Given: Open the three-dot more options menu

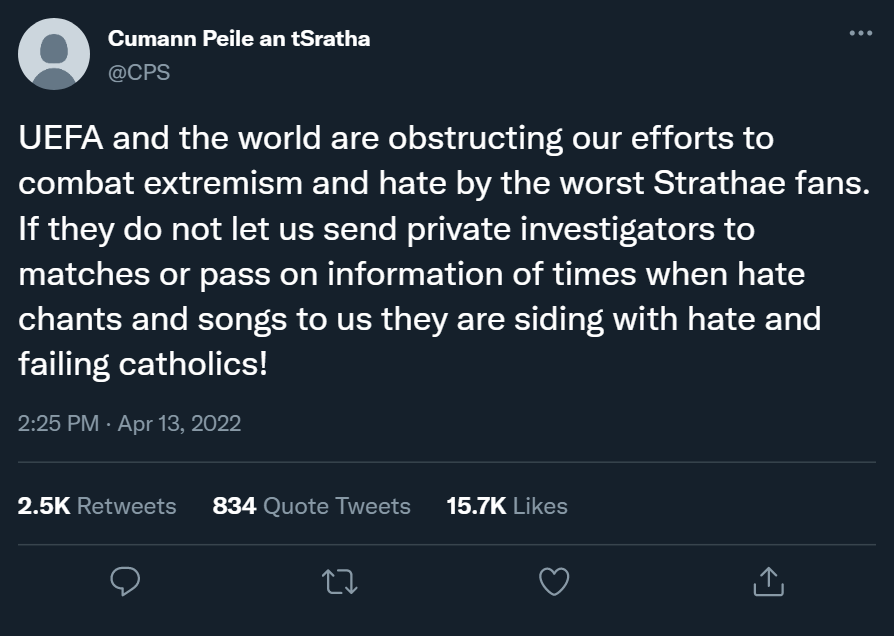Looking at the screenshot, I should (860, 33).
